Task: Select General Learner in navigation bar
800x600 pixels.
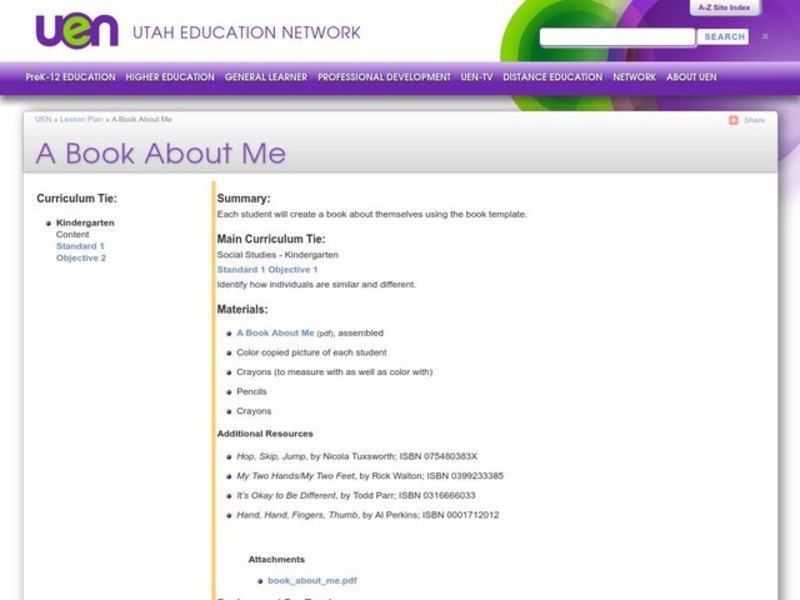Action: 266,77
